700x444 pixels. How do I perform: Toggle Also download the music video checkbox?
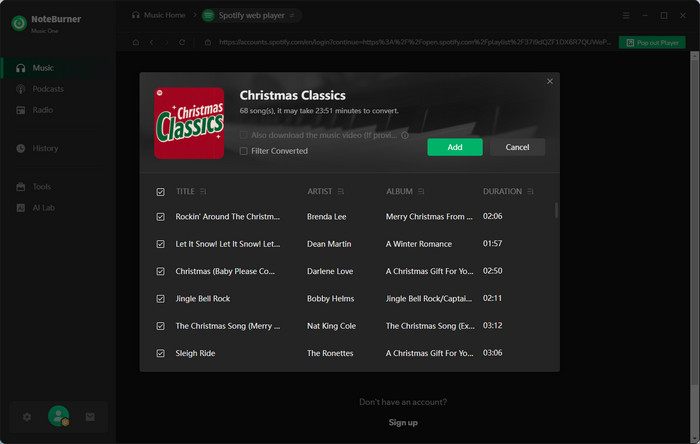(x=243, y=135)
